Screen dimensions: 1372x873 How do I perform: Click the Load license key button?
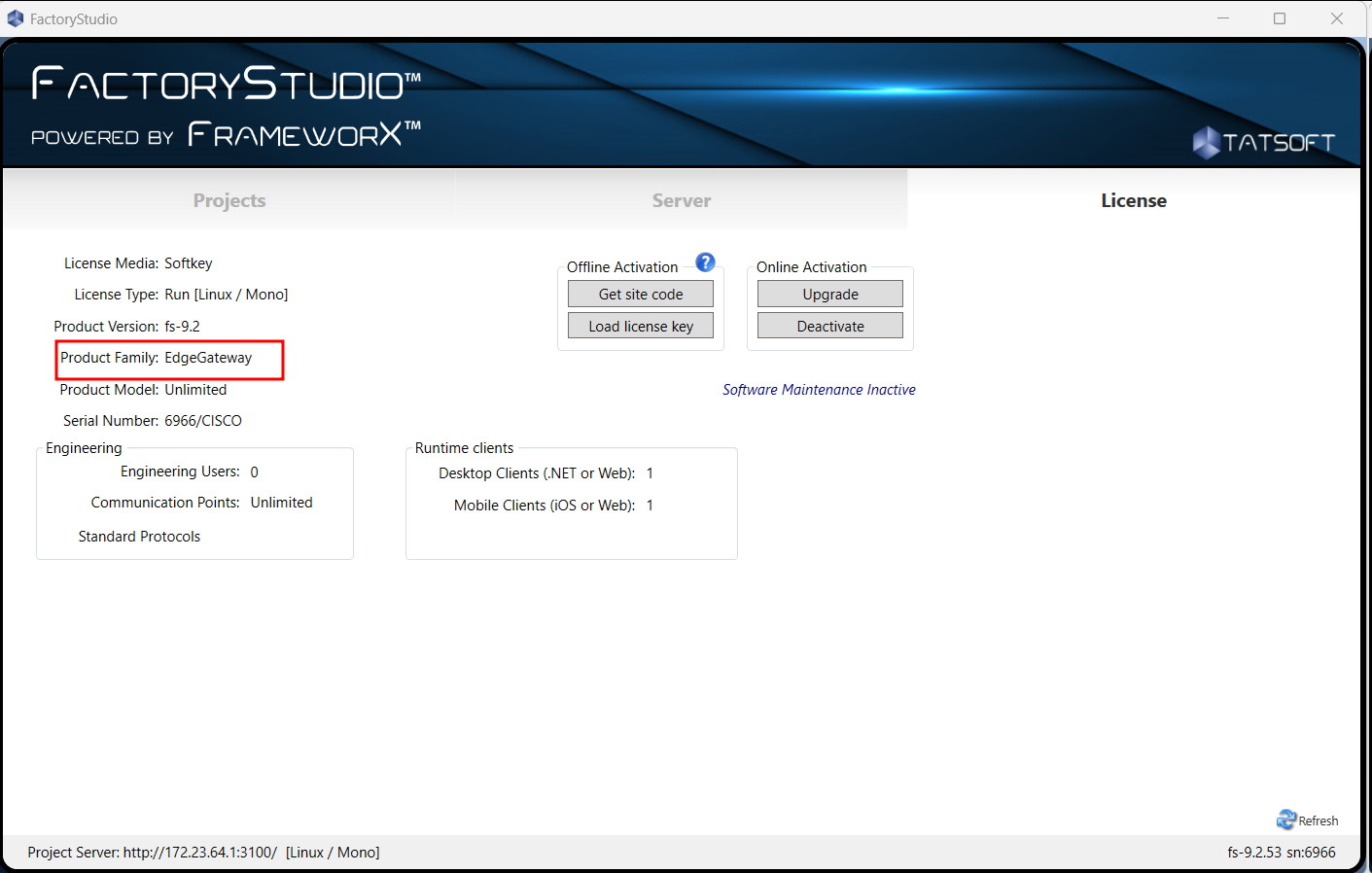coord(641,326)
